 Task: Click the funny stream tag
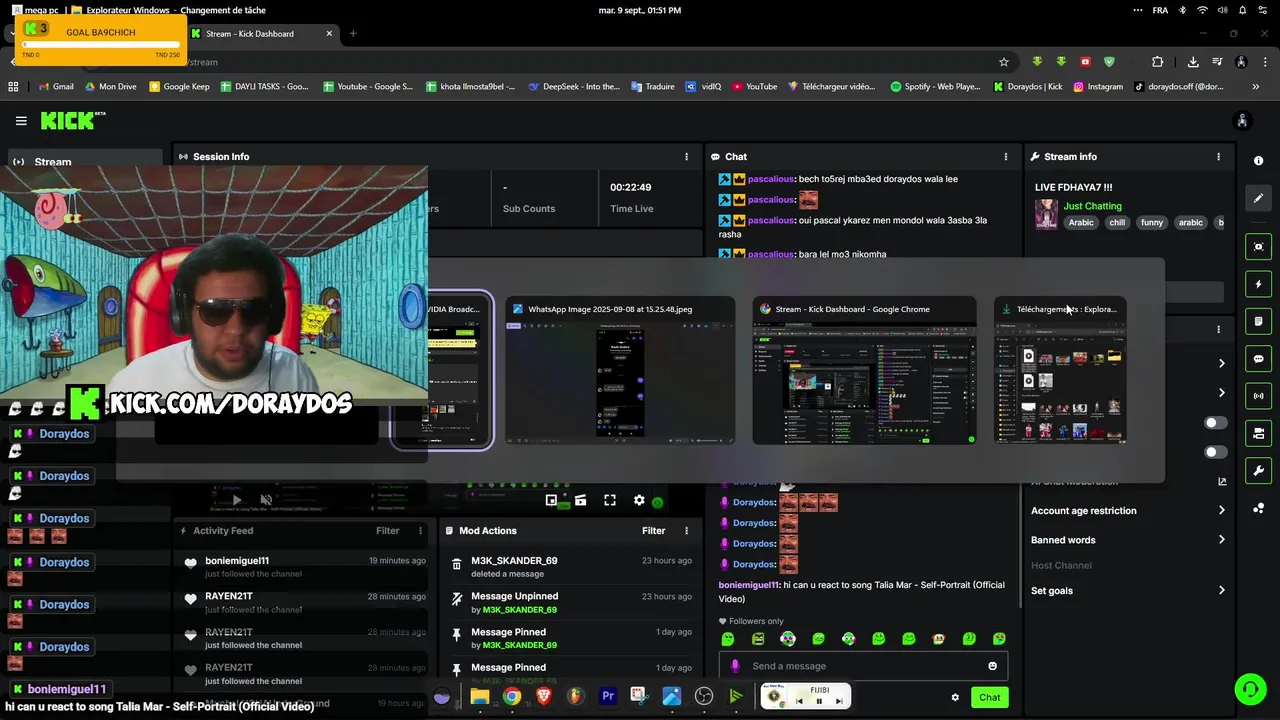point(1152,223)
